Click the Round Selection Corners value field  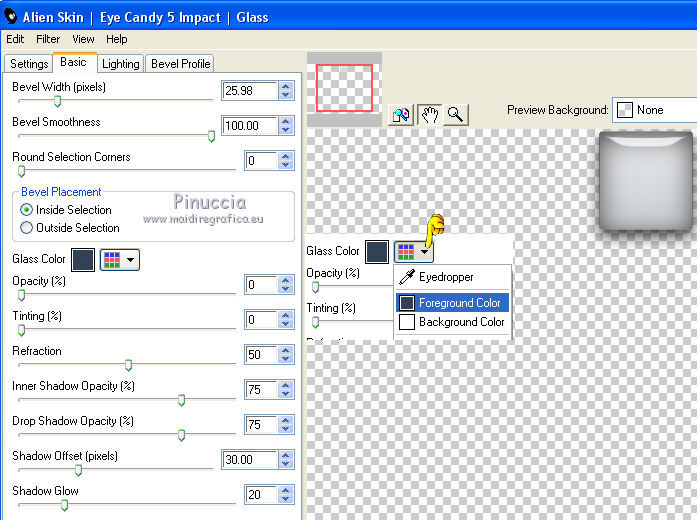click(261, 161)
